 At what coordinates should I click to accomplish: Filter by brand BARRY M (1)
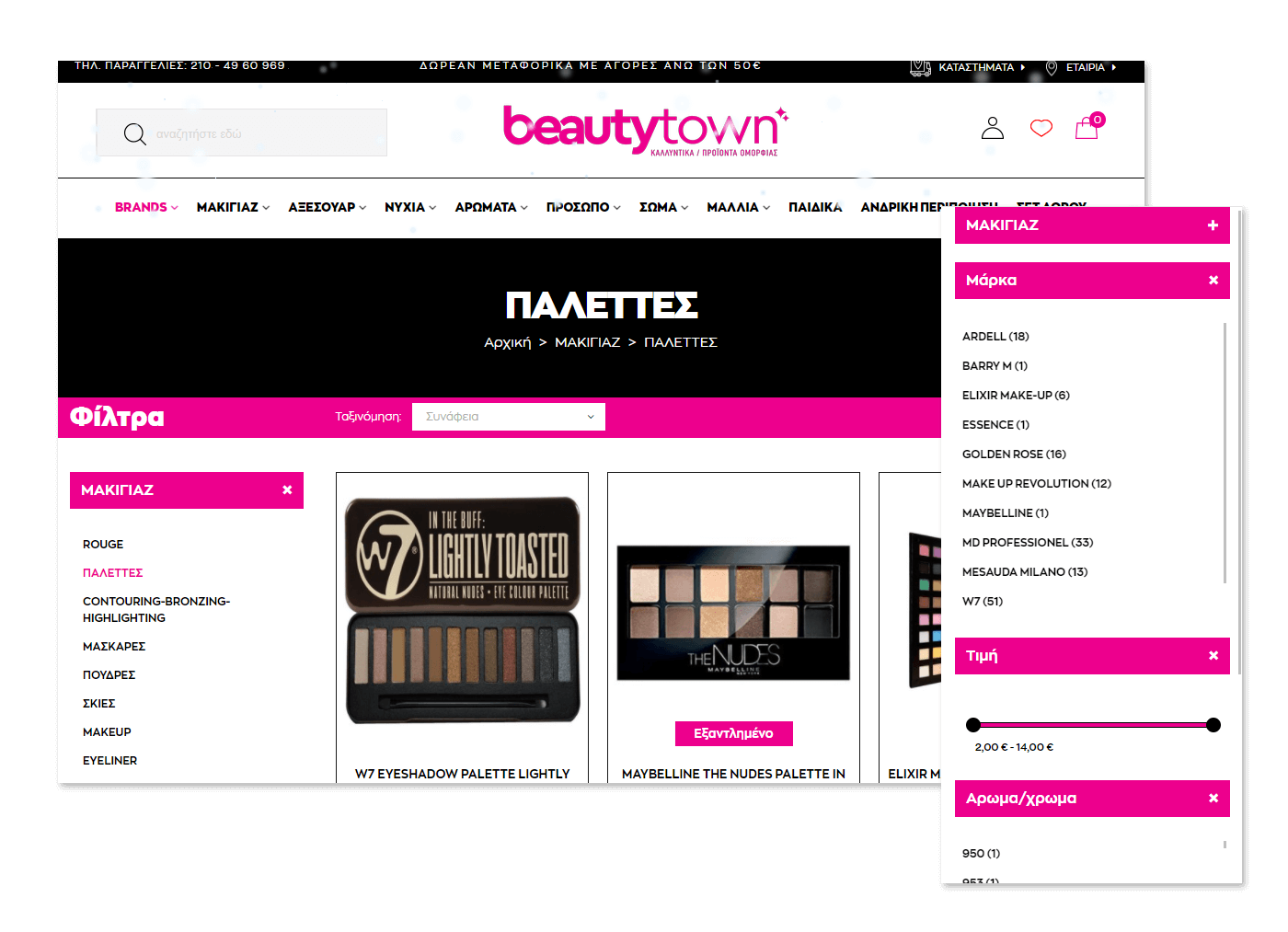point(995,366)
